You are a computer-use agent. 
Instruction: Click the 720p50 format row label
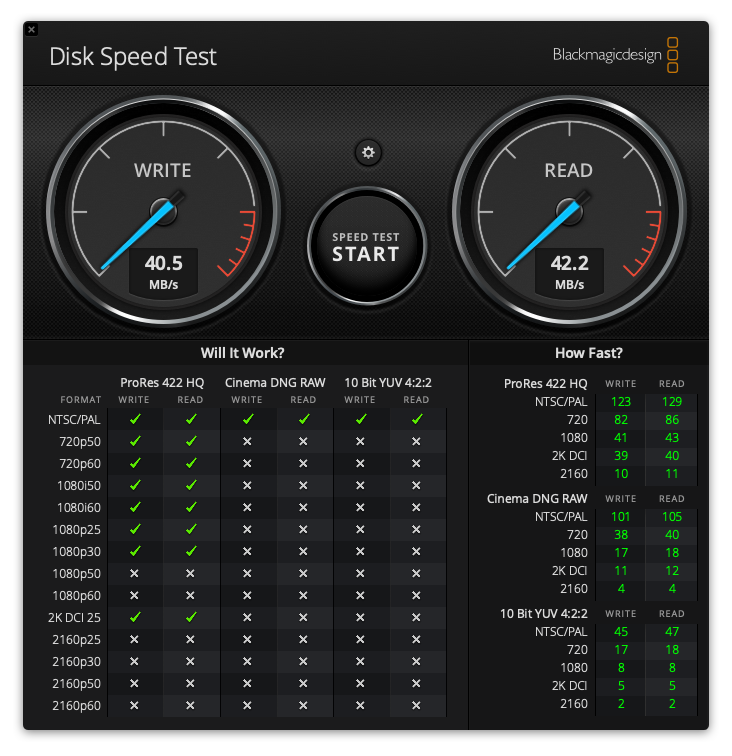click(80, 442)
